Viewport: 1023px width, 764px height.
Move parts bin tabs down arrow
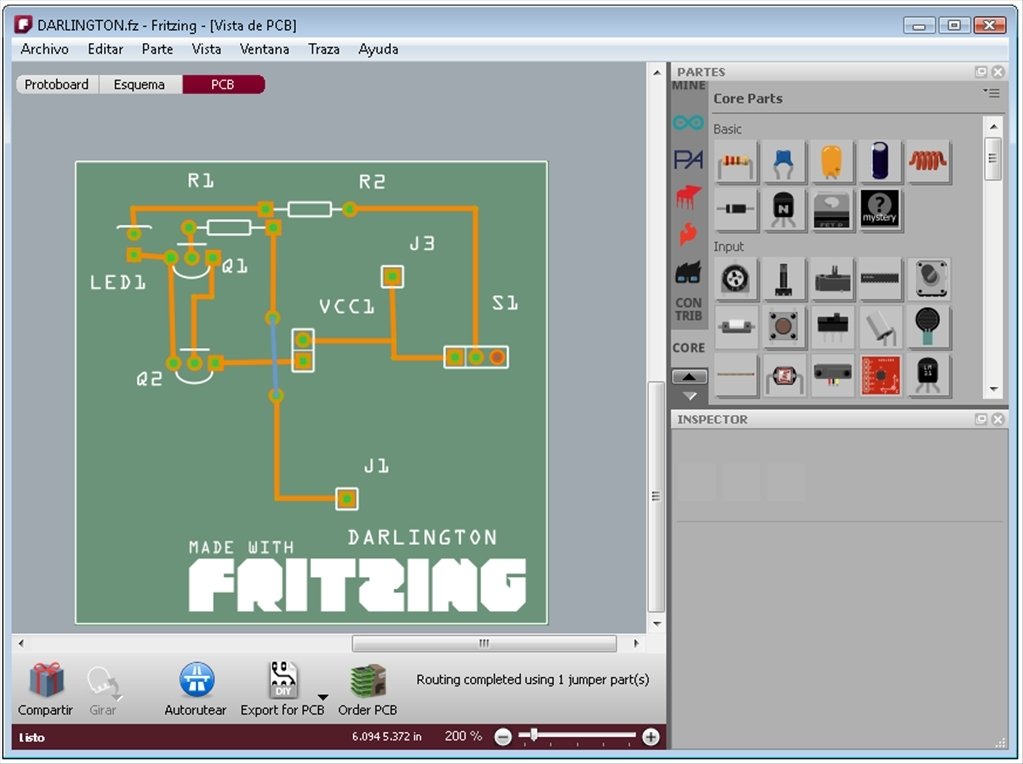[x=690, y=395]
